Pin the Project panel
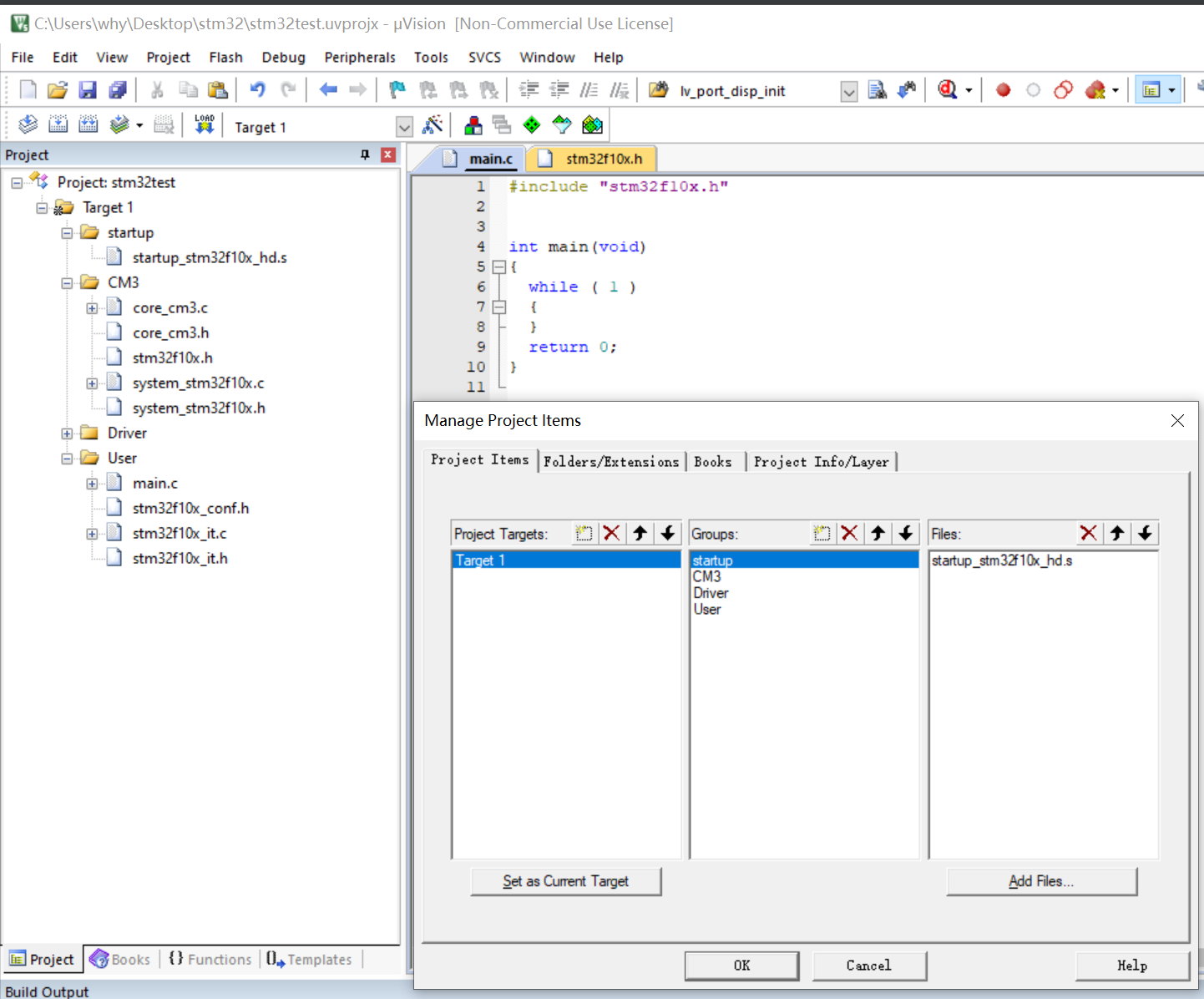The image size is (1204, 999). point(365,155)
